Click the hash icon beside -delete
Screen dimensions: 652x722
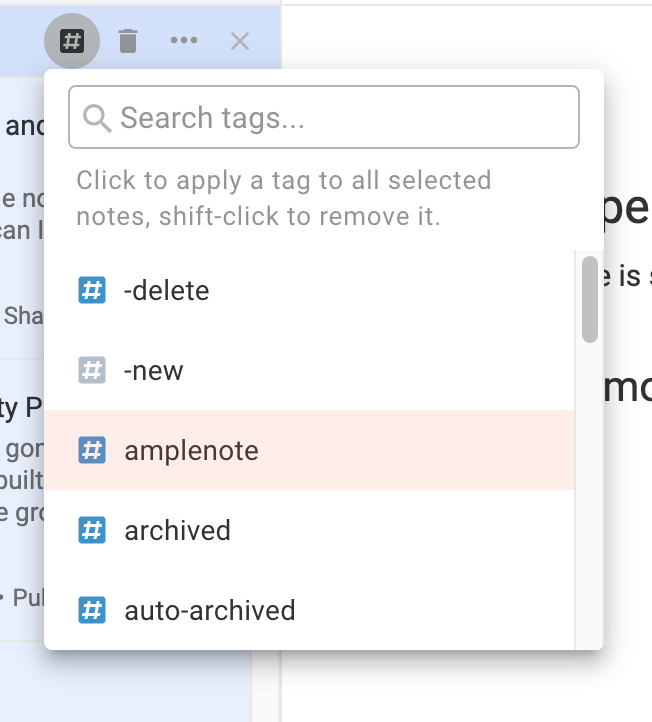tap(92, 290)
